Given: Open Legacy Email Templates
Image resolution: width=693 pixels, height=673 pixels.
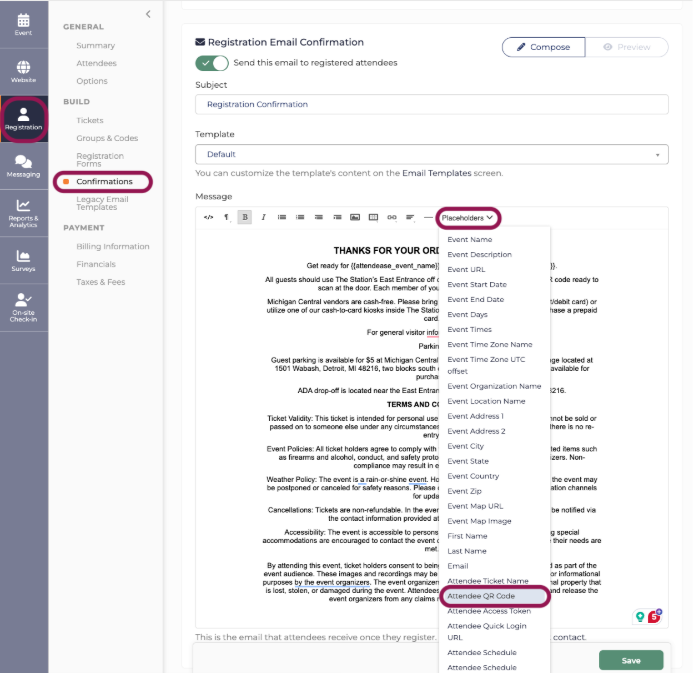Looking at the screenshot, I should click(102, 203).
